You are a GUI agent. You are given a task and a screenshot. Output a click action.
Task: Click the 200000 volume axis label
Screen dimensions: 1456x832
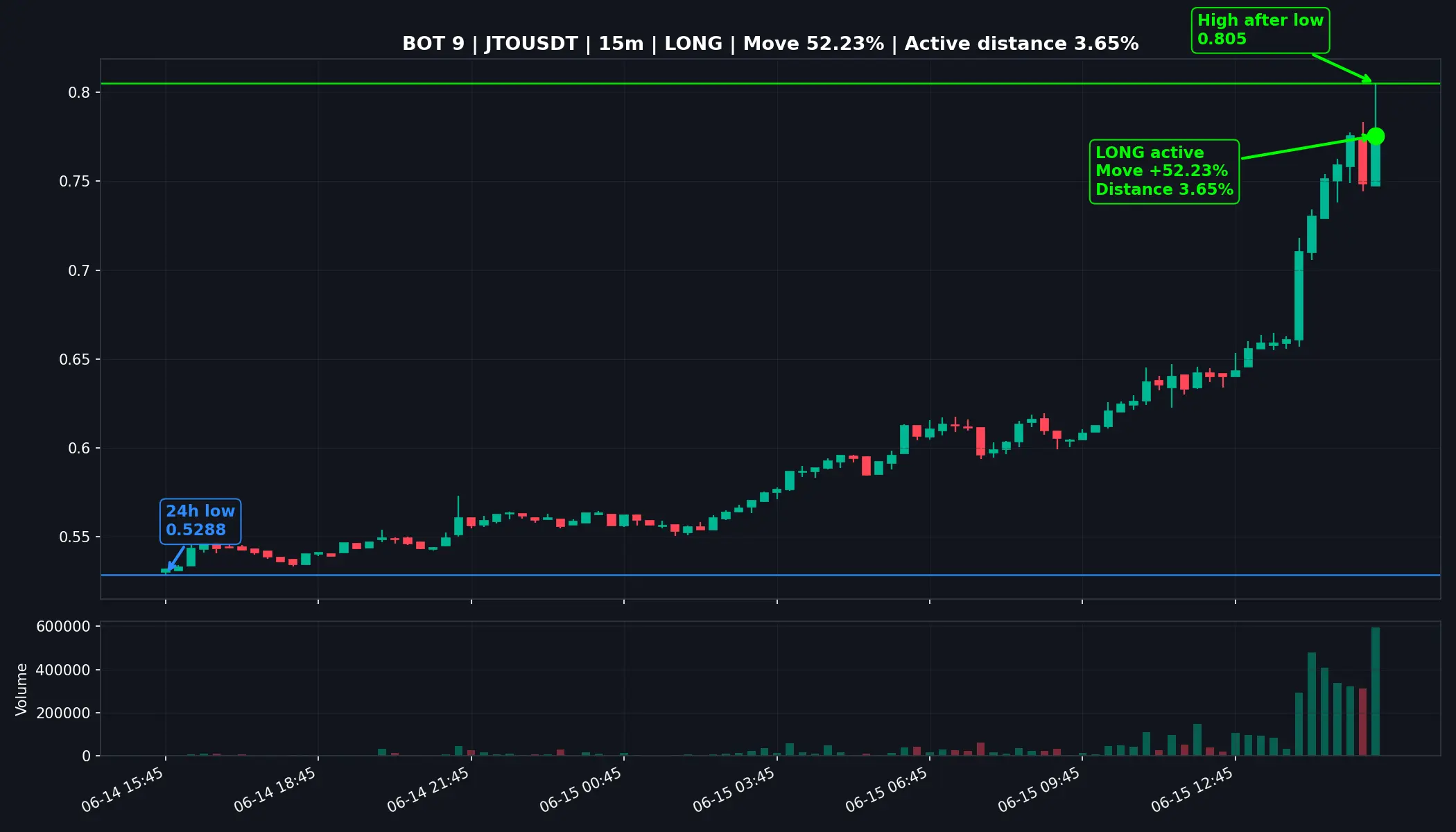63,713
